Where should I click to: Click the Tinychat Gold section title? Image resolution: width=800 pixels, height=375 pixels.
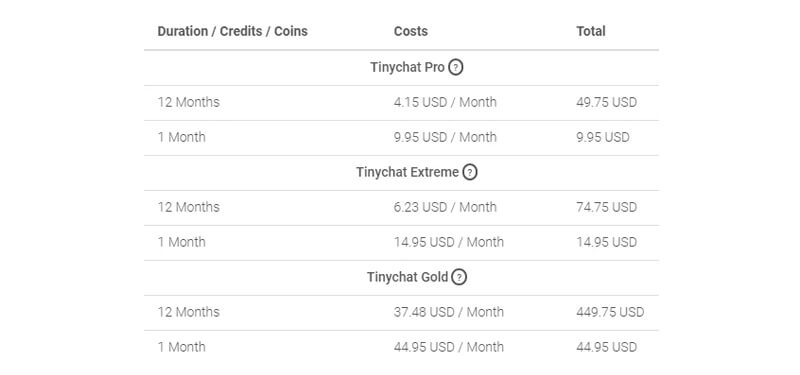click(407, 278)
